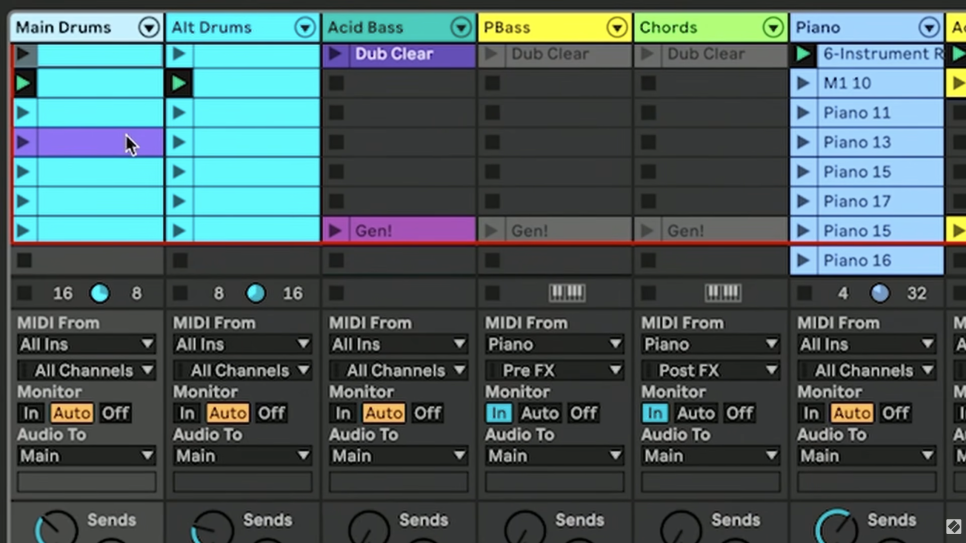
Task: Open the Alt Drums track title menu arrow
Action: pos(304,28)
